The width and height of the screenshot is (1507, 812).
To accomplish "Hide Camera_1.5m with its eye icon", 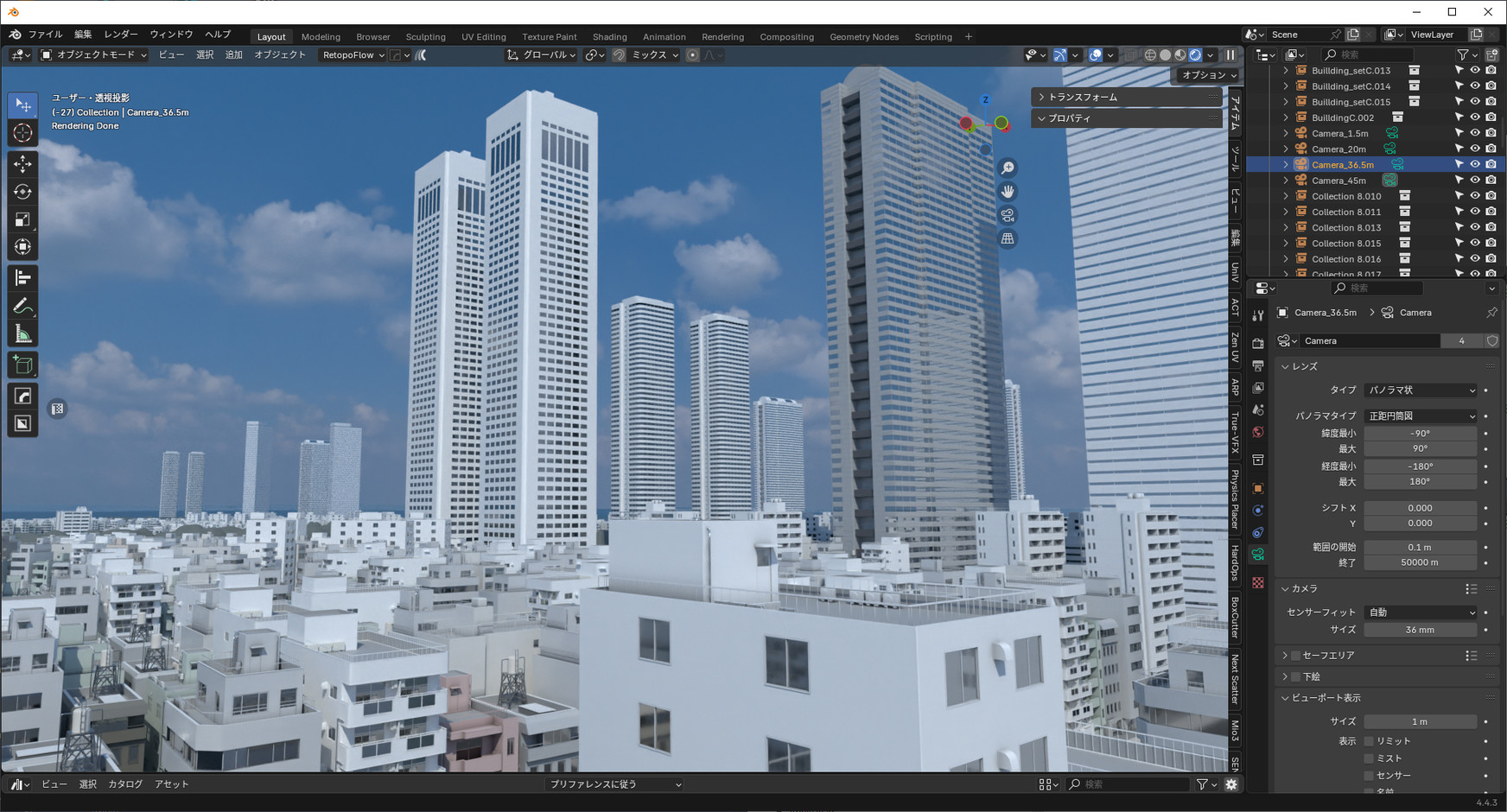I will point(1475,133).
